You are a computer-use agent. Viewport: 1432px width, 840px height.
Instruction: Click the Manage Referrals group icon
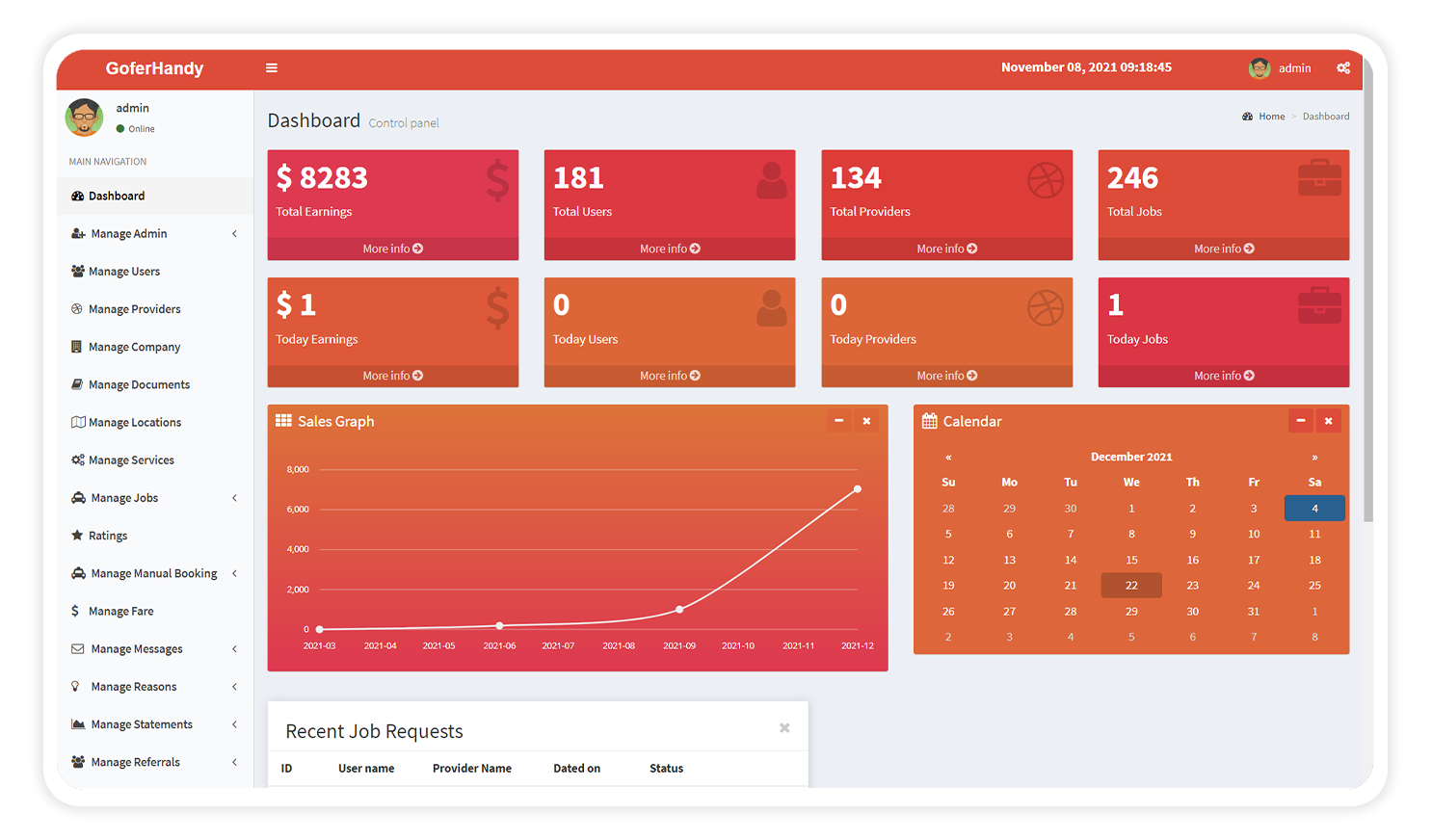pyautogui.click(x=78, y=762)
